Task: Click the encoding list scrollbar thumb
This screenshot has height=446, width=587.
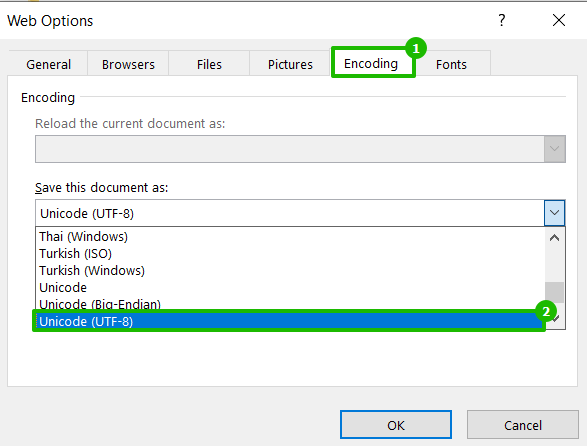Action: (554, 292)
